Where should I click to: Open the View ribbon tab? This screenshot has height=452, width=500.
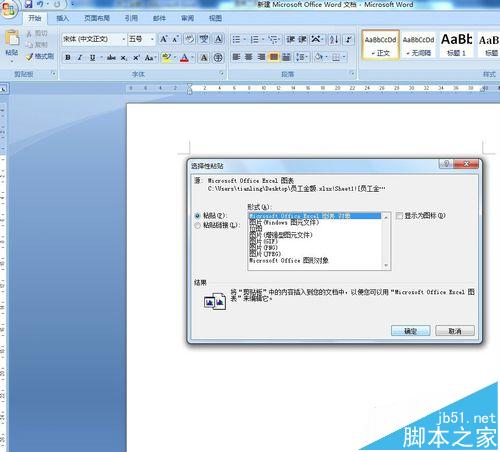pyautogui.click(x=215, y=18)
